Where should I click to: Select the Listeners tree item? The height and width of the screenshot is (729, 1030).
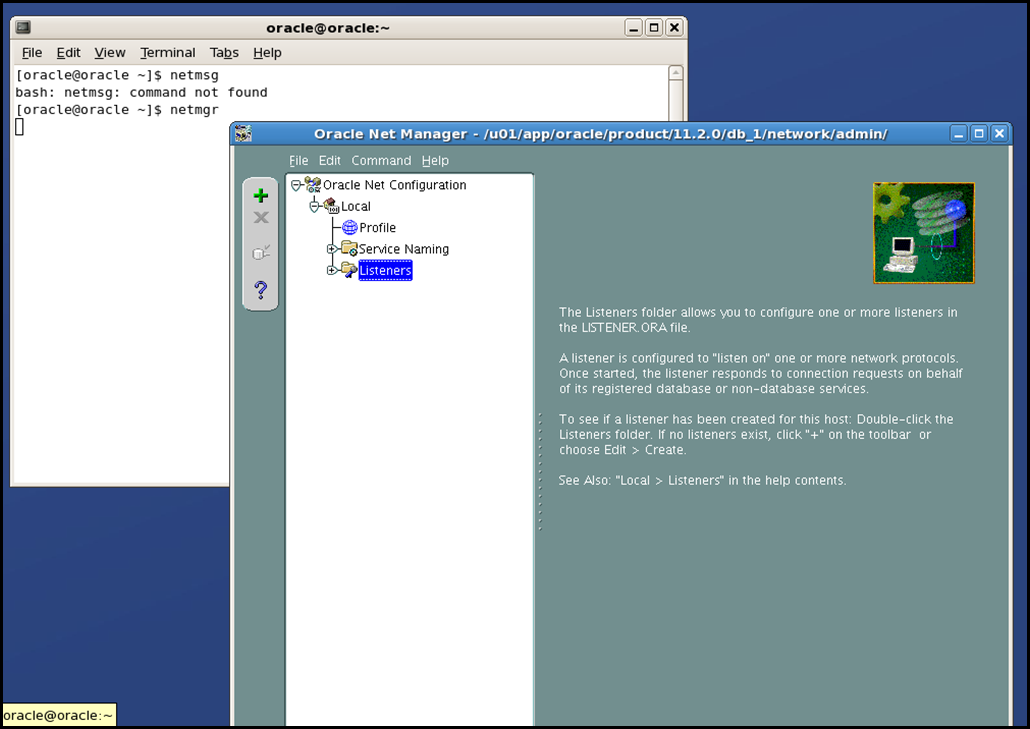coord(386,270)
